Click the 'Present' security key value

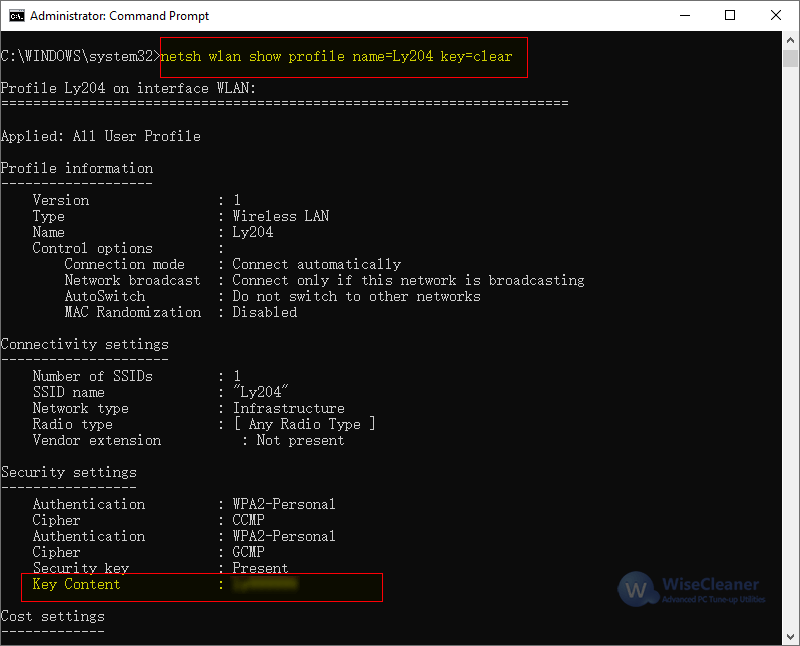click(x=260, y=568)
